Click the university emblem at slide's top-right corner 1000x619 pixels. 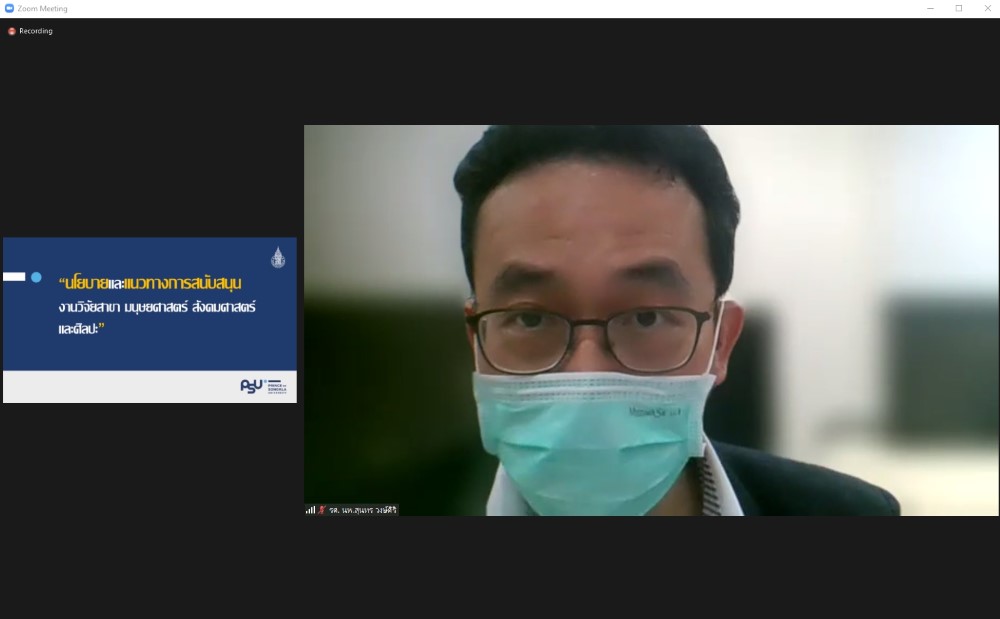pyautogui.click(x=278, y=257)
